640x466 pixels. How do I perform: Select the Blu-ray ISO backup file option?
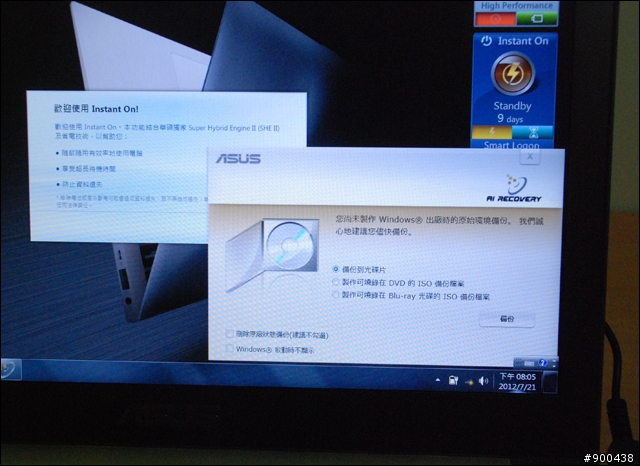pos(336,295)
